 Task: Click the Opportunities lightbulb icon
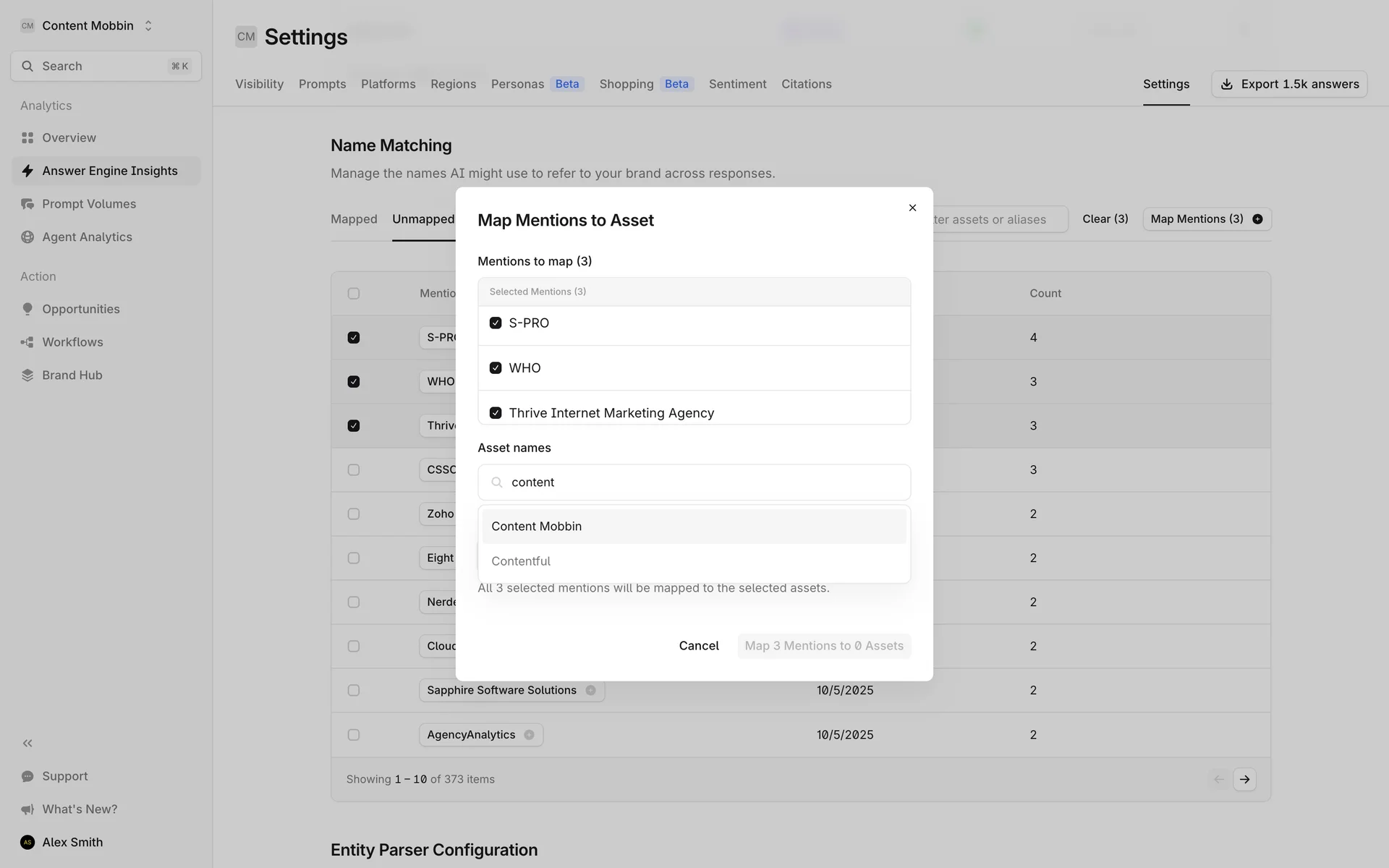[27, 309]
